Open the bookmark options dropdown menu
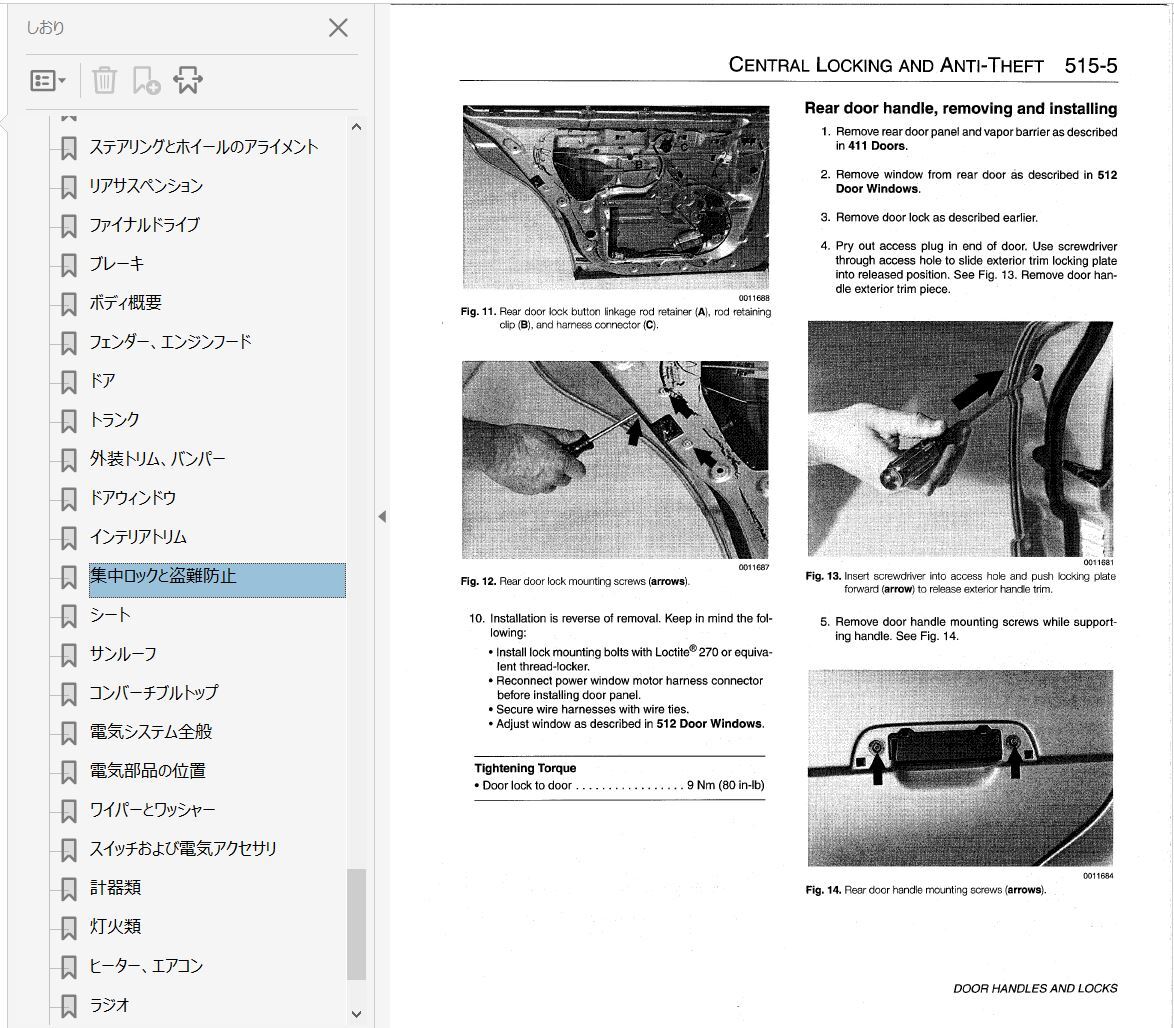The height and width of the screenshot is (1028, 1174). (48, 80)
